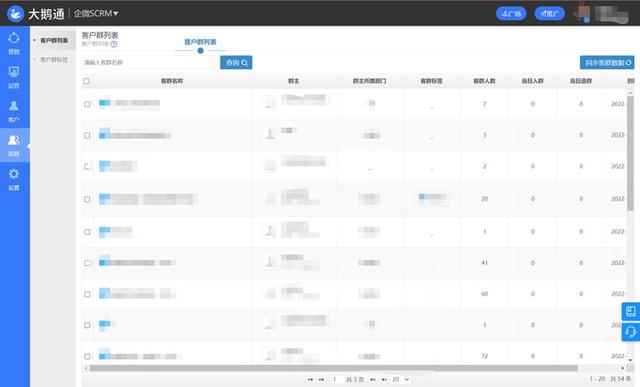The image size is (640, 387).
Task: Go to last page of results
Action: [x=384, y=380]
